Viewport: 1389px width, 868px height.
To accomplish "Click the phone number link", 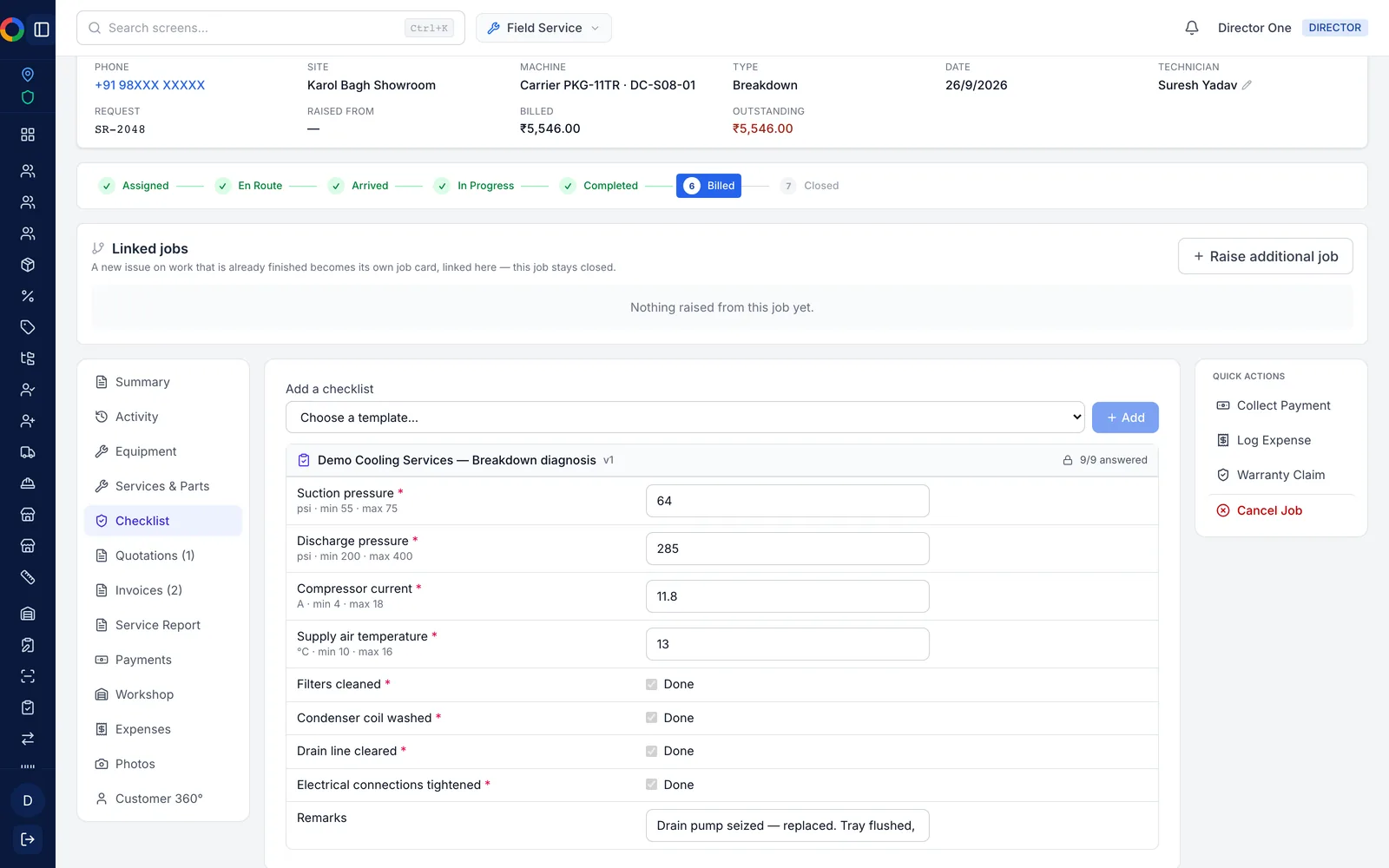I will tap(150, 85).
